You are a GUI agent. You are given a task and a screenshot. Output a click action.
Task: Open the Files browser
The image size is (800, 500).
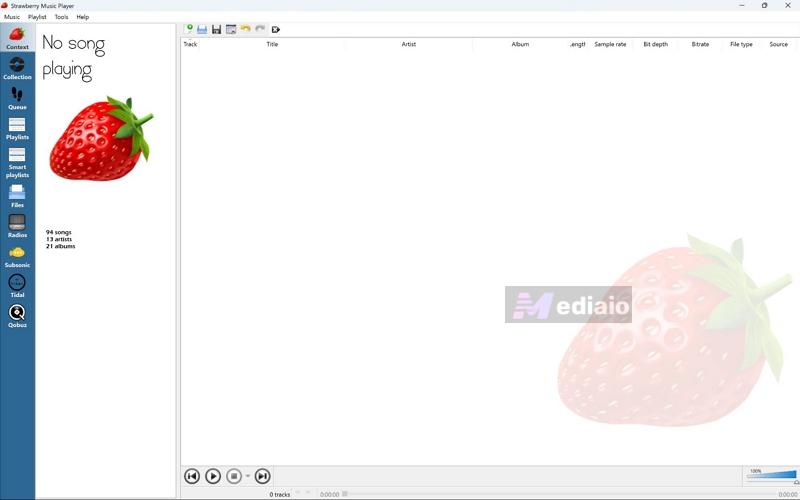click(x=17, y=195)
